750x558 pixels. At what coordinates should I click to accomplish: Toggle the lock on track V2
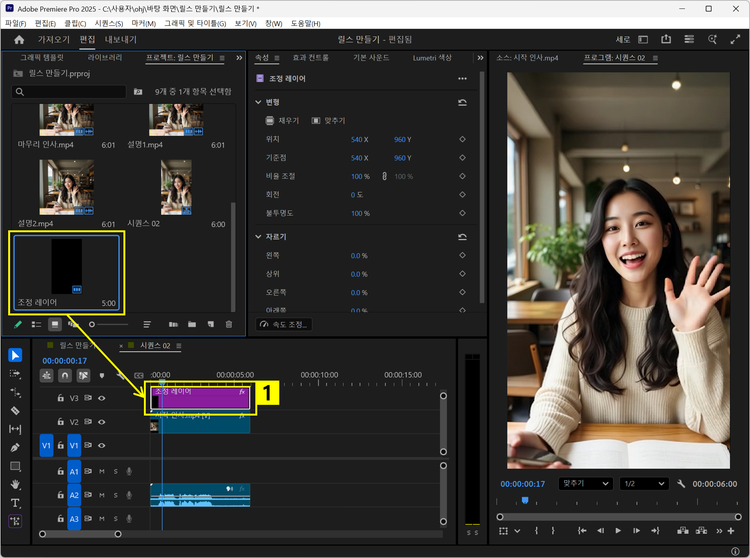coord(61,423)
